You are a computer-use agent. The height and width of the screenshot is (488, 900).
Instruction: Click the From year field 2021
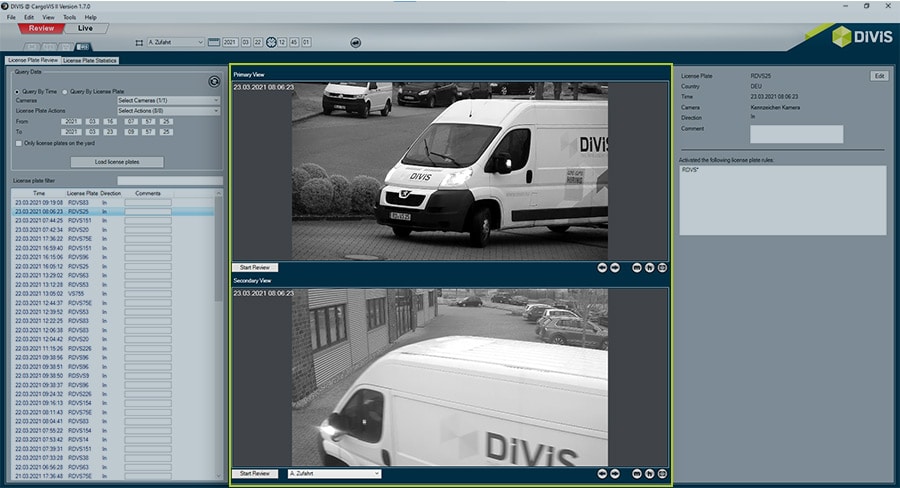pyautogui.click(x=71, y=121)
